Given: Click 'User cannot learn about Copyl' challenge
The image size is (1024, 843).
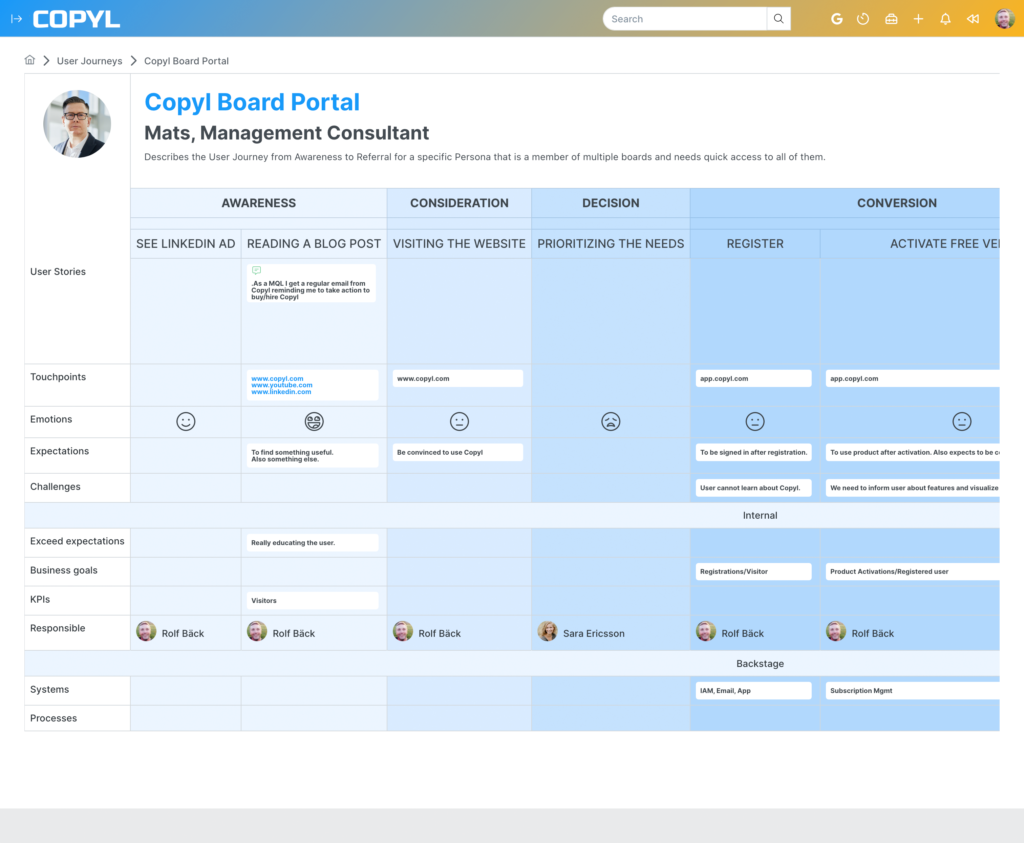Looking at the screenshot, I should point(754,488).
